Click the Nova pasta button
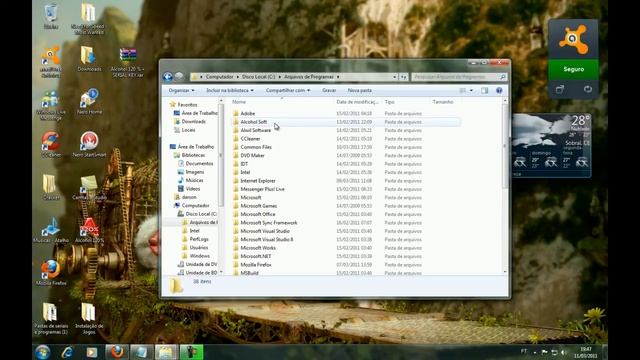Viewport: 640px width, 360px height. coord(360,90)
